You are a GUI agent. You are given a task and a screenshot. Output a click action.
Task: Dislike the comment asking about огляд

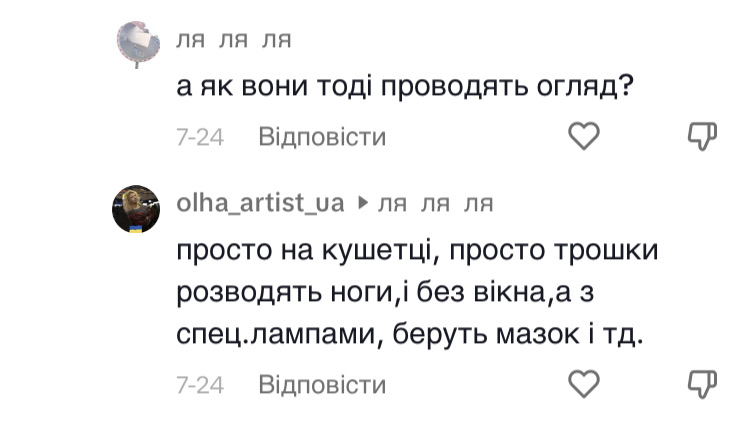pos(703,136)
